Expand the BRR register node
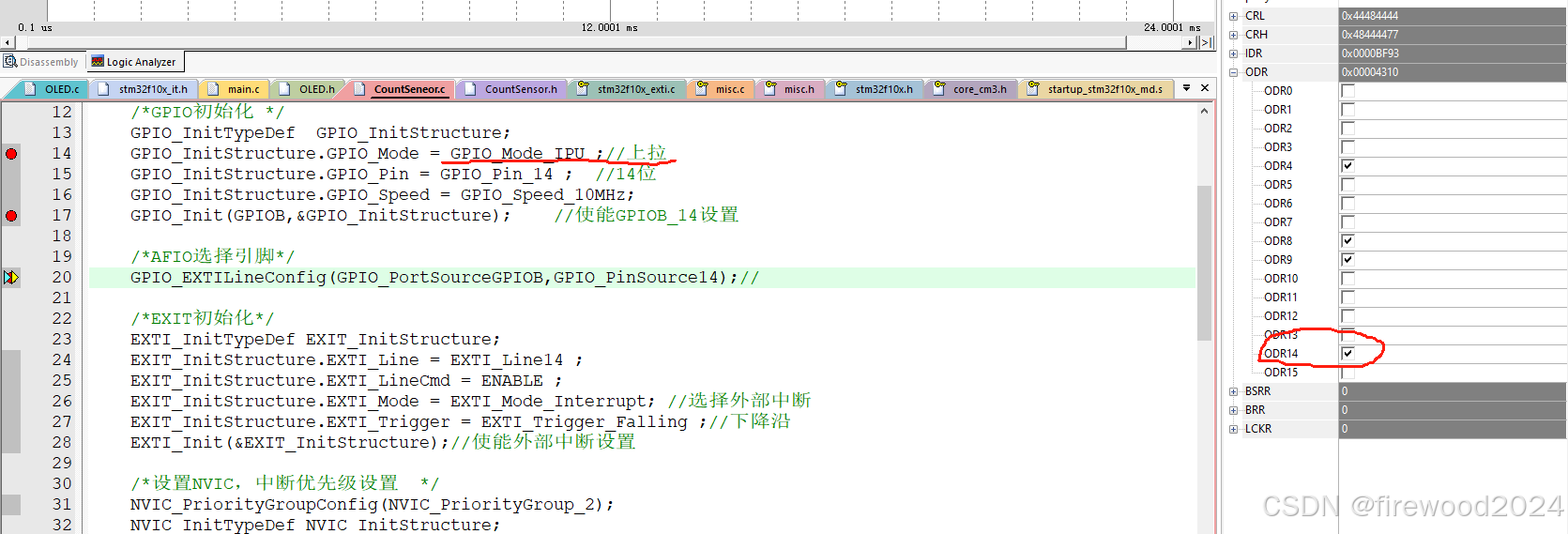This screenshot has width=1568, height=534. click(1233, 410)
